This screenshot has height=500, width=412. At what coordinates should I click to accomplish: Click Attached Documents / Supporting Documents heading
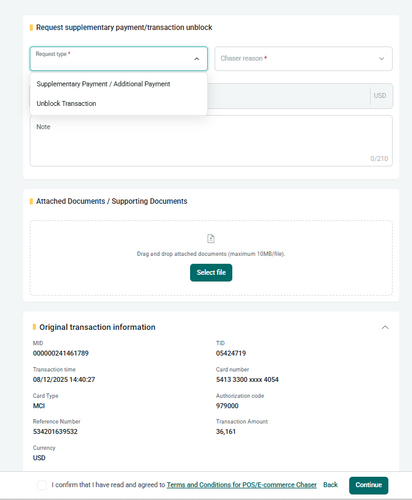(x=112, y=201)
